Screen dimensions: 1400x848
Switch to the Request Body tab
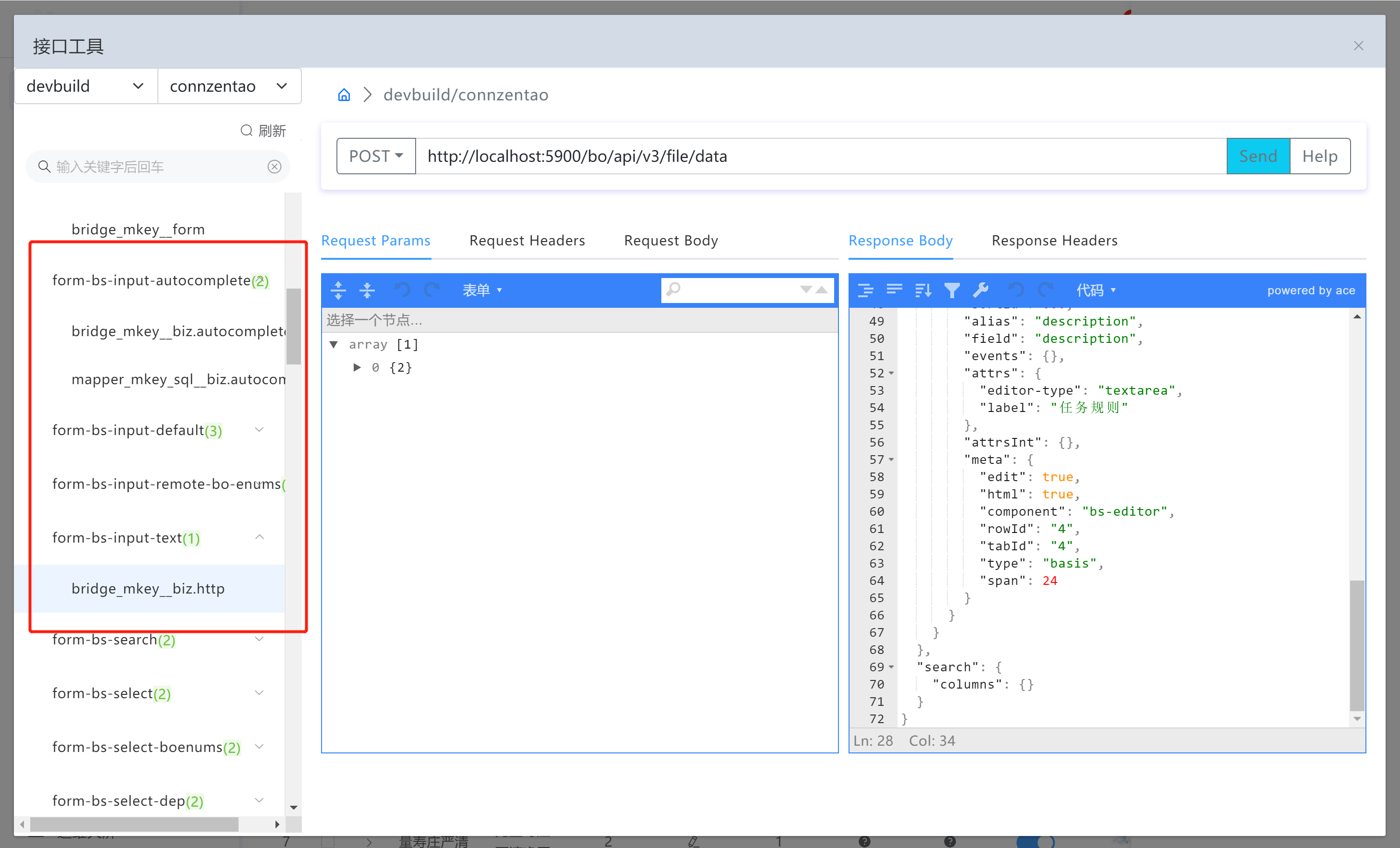pyautogui.click(x=671, y=241)
